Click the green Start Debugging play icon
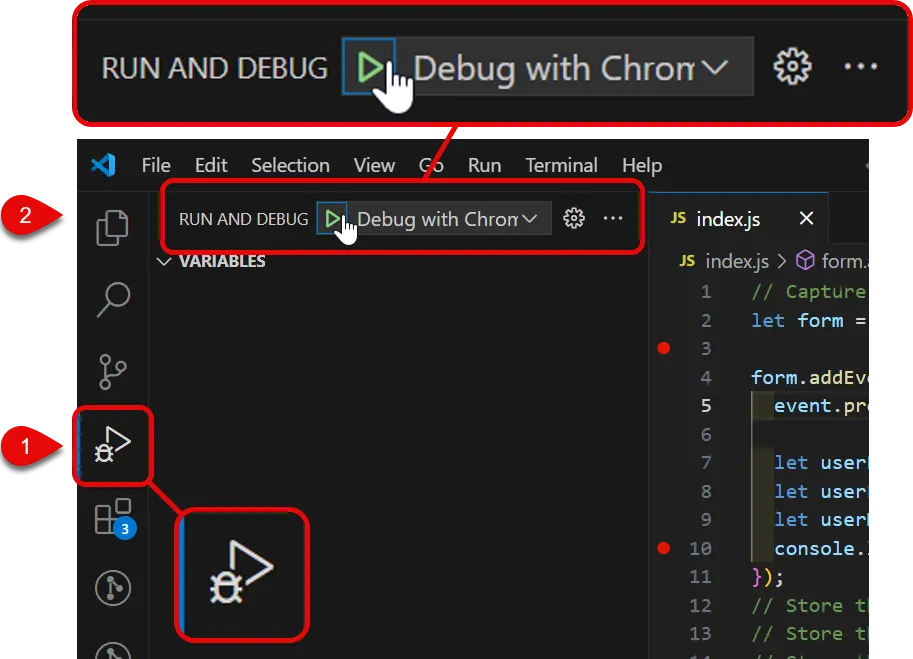Image resolution: width=913 pixels, height=659 pixels. point(332,218)
